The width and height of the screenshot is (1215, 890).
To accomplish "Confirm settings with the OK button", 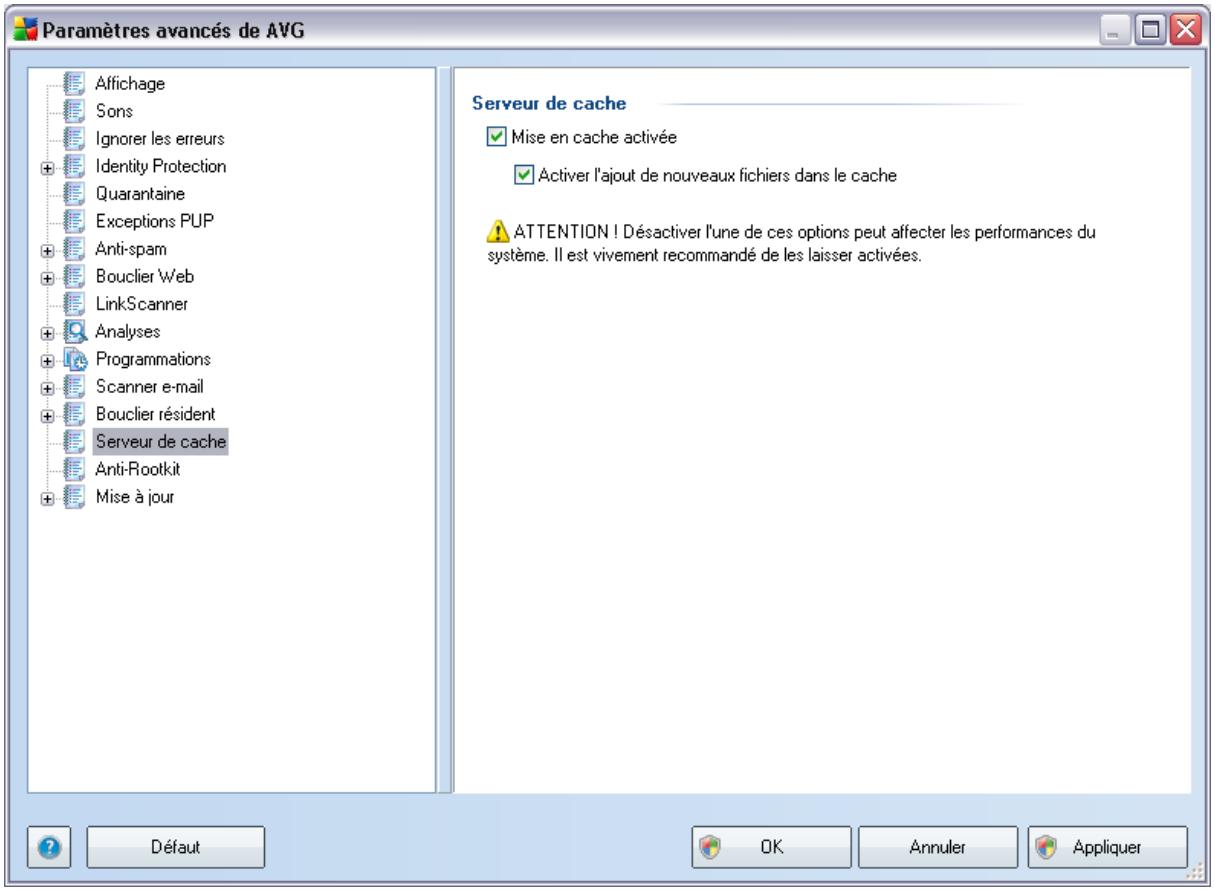I will pos(771,846).
